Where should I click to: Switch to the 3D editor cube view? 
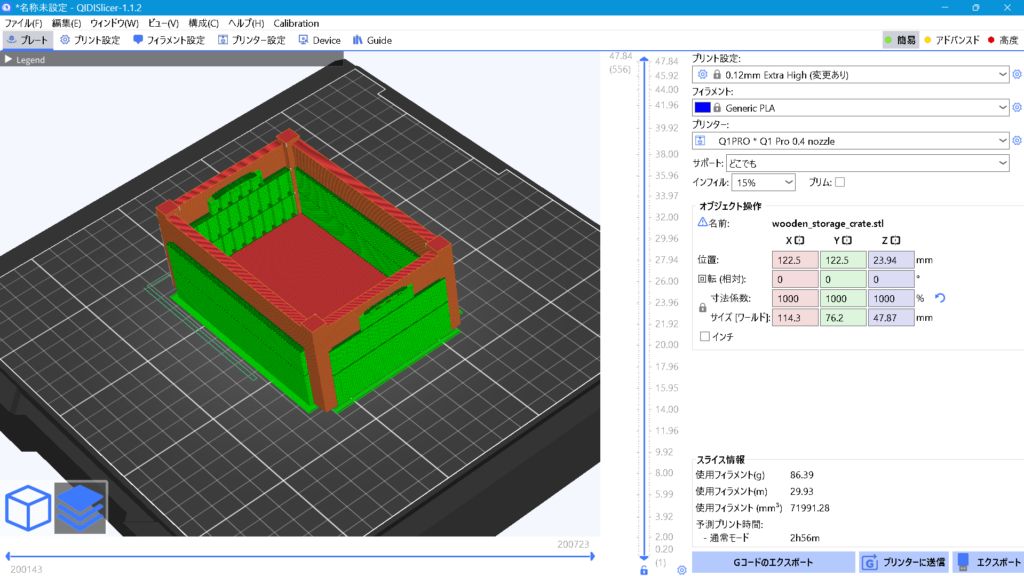(x=28, y=508)
